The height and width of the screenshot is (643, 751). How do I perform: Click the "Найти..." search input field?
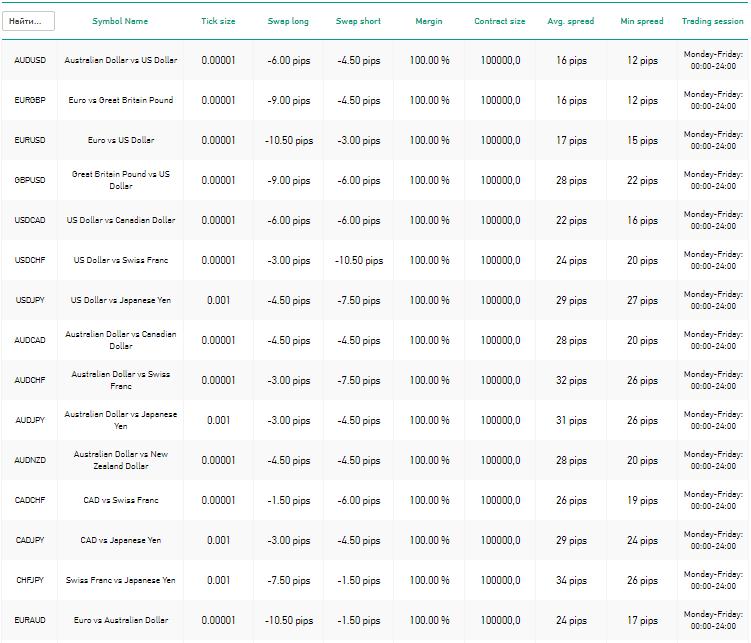coord(28,21)
